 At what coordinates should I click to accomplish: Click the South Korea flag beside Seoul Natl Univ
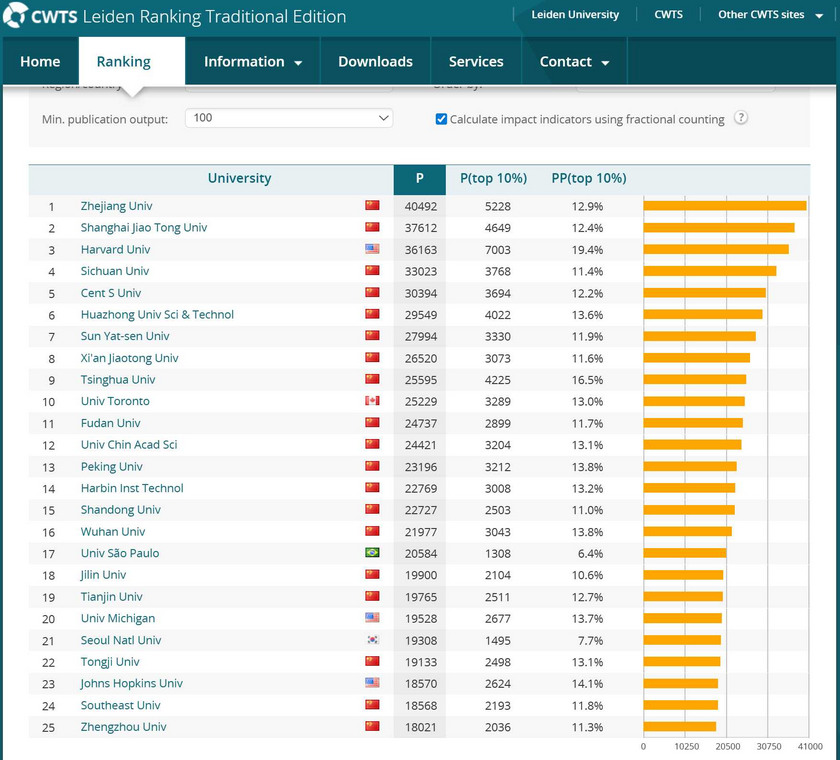[x=372, y=640]
